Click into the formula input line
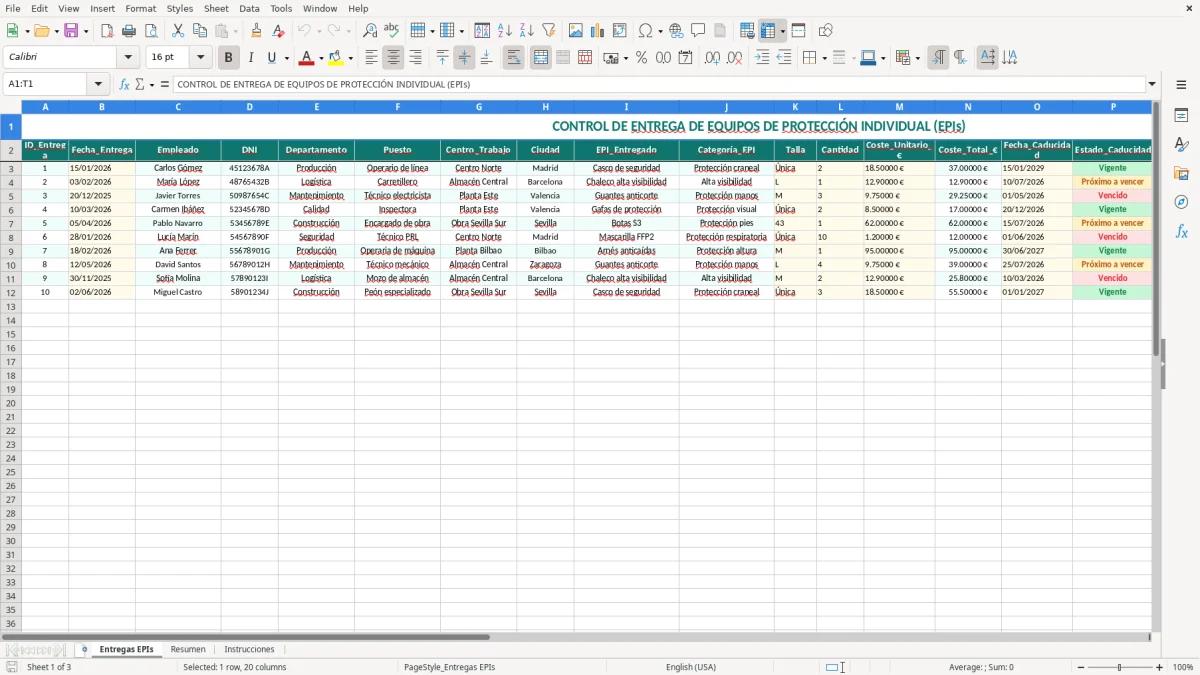The height and width of the screenshot is (675, 1200). (x=659, y=84)
